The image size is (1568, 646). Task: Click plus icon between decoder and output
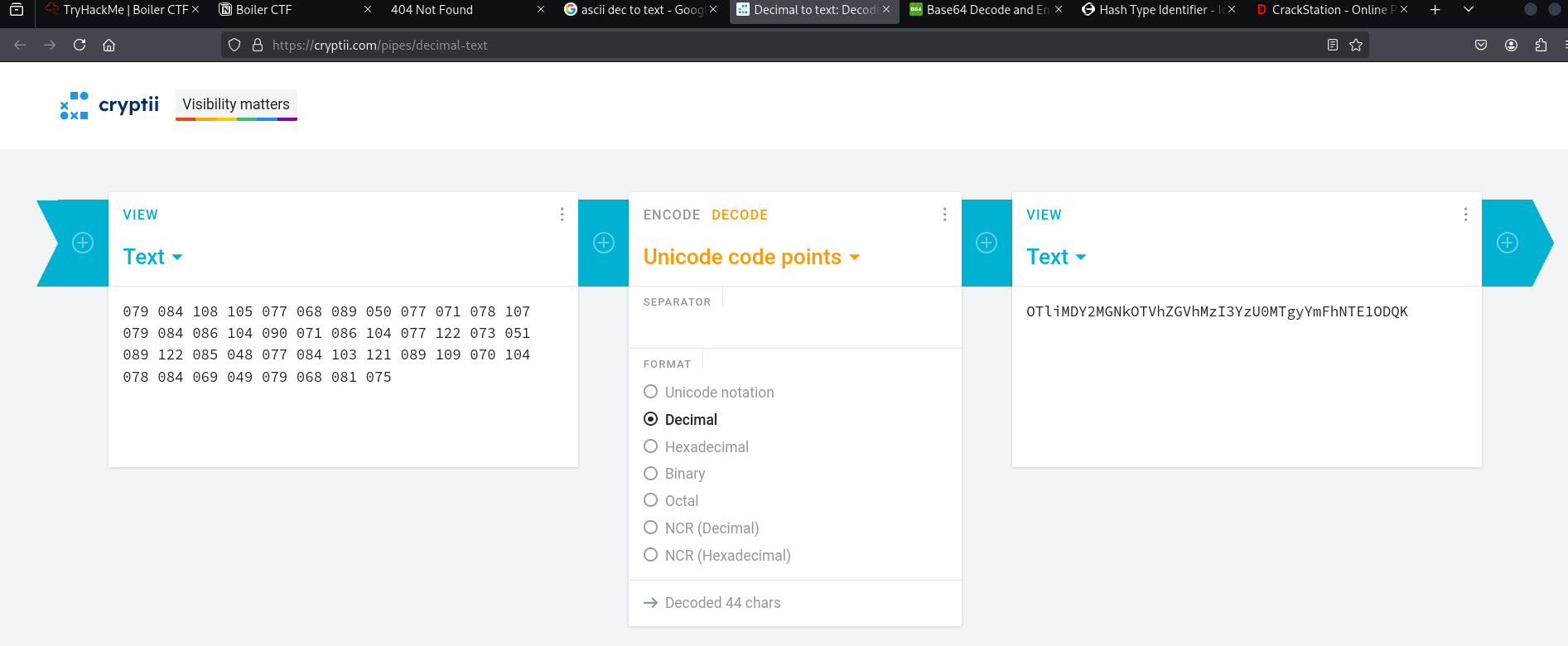pyautogui.click(x=987, y=243)
